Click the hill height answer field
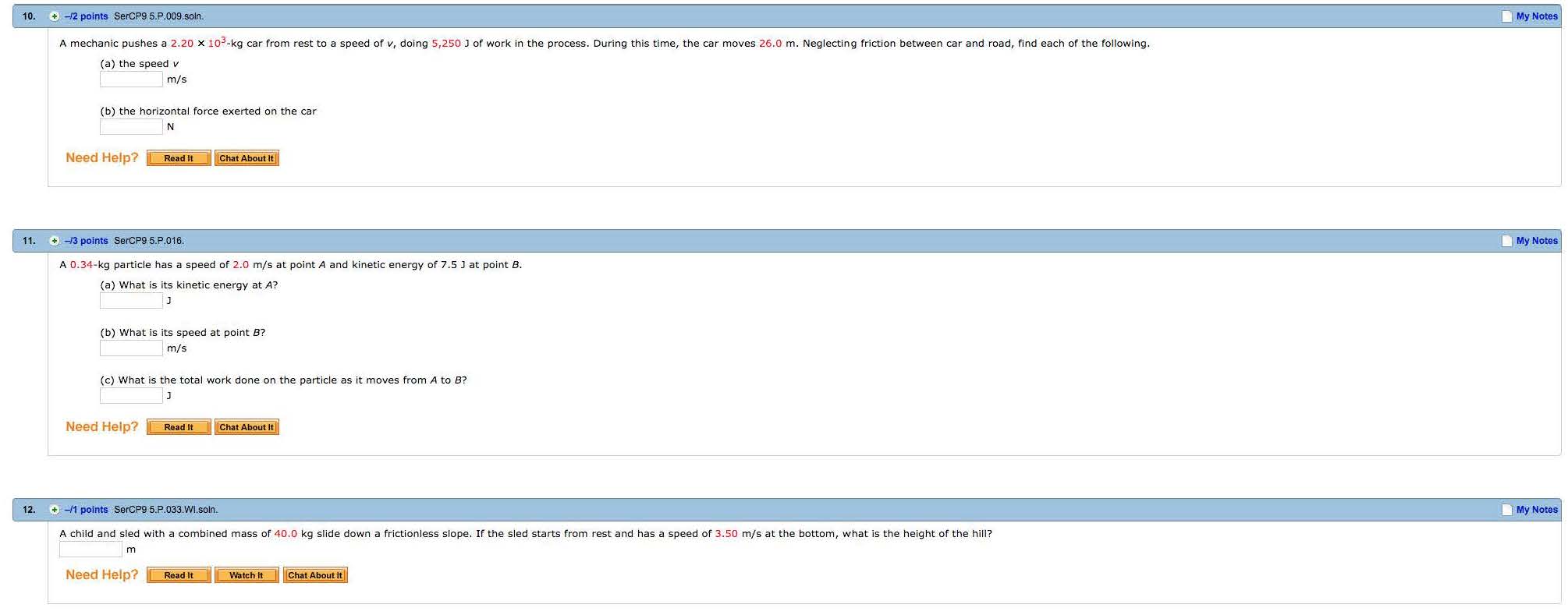 pos(90,550)
